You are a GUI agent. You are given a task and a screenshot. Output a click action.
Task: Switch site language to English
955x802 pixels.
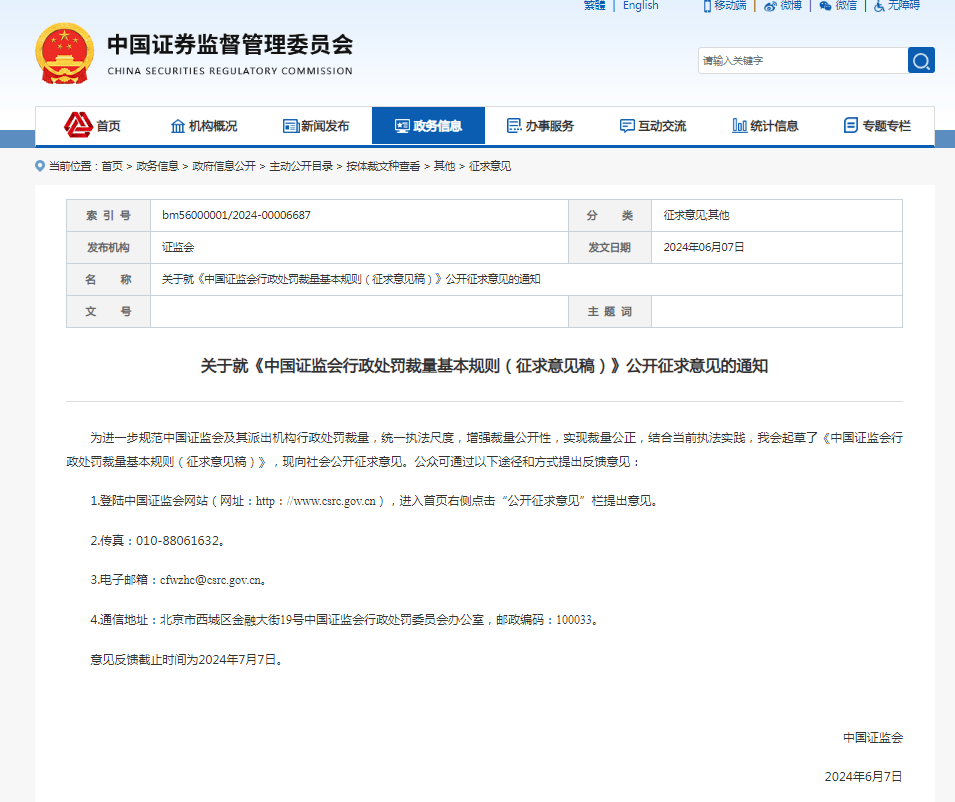(640, 5)
